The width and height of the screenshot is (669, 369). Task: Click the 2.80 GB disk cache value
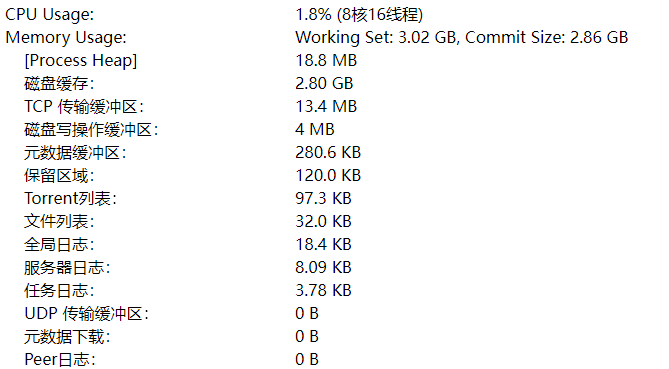(324, 84)
